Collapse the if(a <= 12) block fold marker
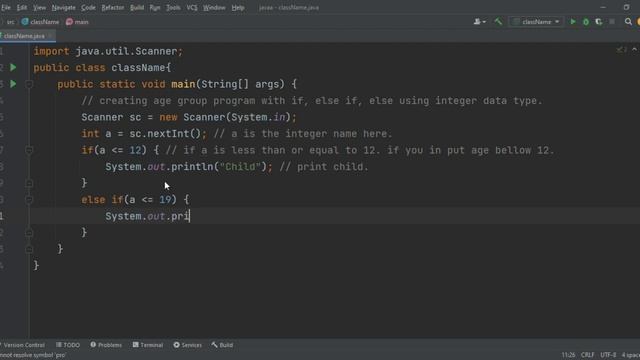This screenshot has height=360, width=640. (x=29, y=150)
